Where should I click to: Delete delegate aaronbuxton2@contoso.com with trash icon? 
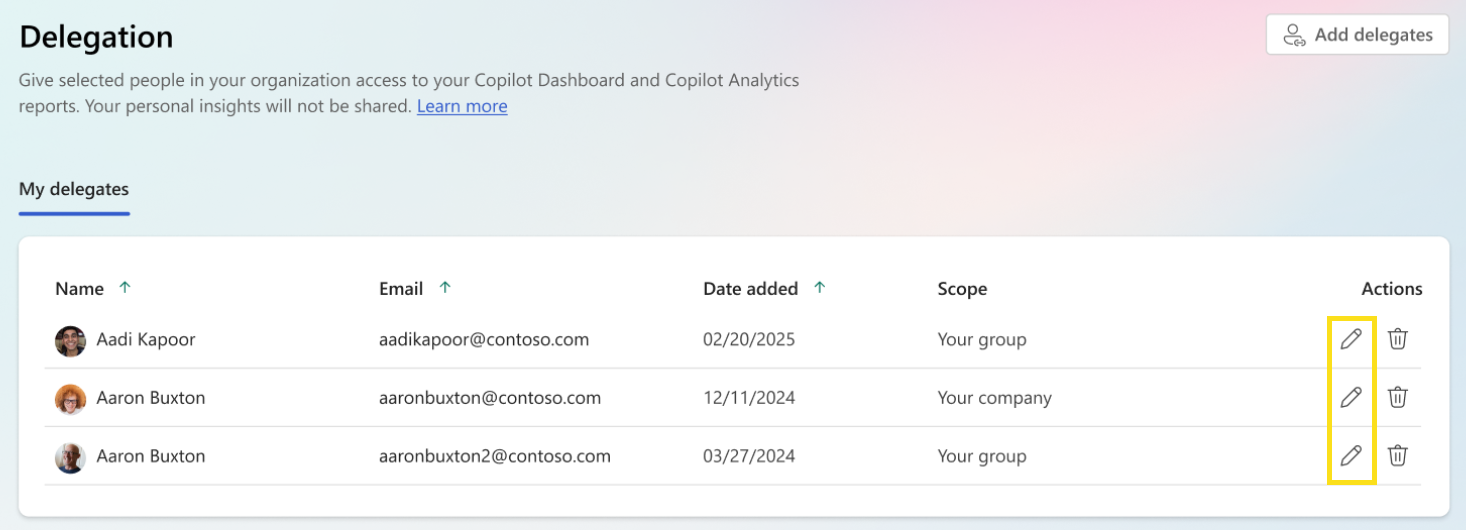click(1398, 456)
